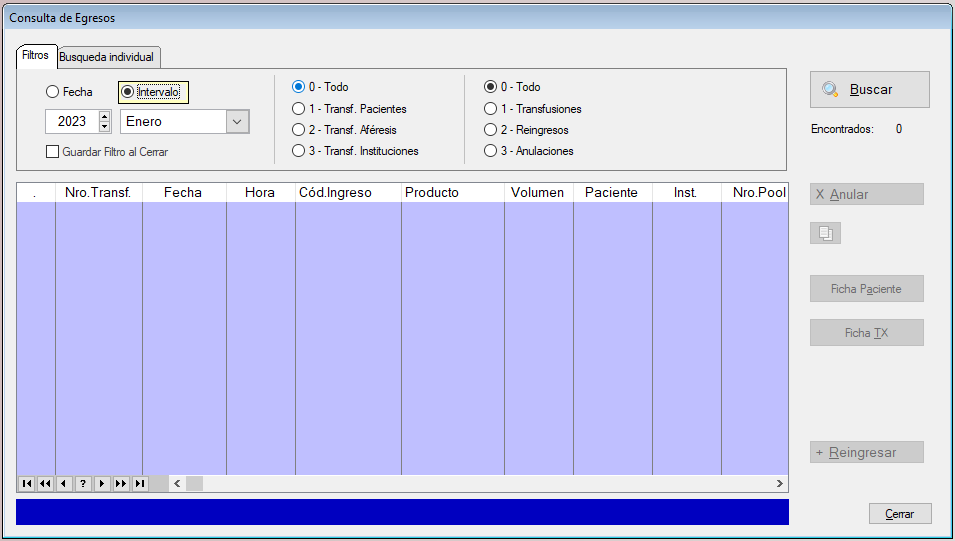Enable Guardar Filtro al Cerrar checkbox
The image size is (955, 541).
[x=53, y=152]
